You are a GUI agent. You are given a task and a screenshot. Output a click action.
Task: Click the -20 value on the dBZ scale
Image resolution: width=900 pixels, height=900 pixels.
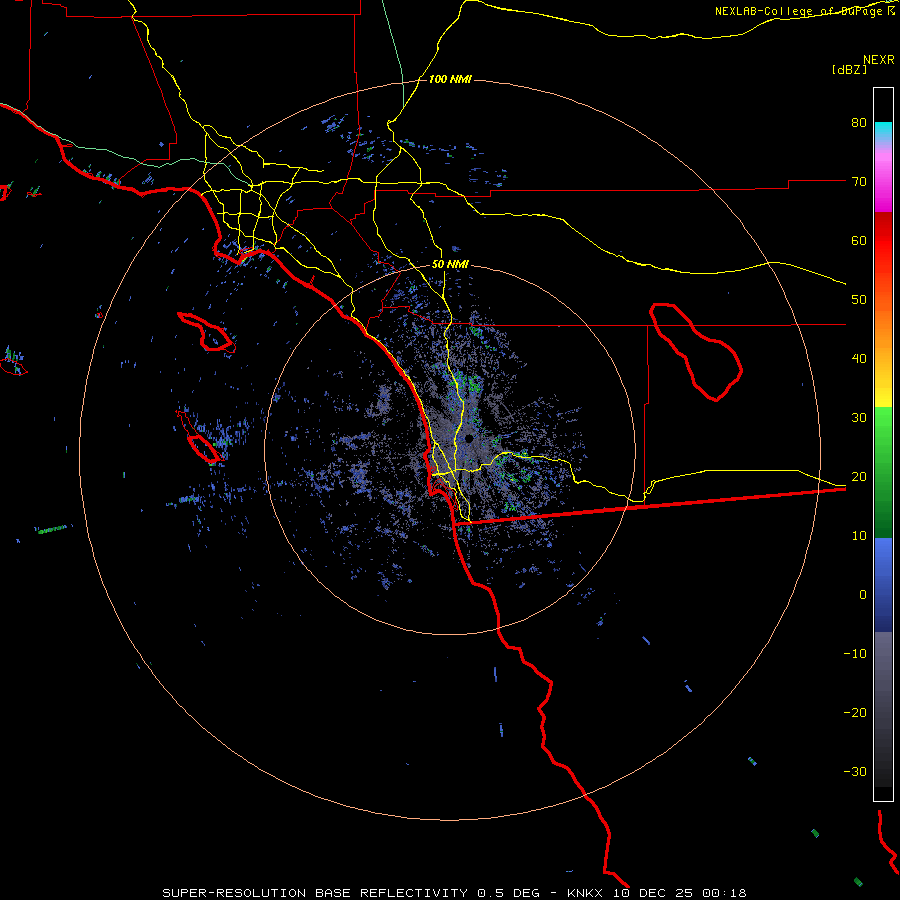[855, 713]
